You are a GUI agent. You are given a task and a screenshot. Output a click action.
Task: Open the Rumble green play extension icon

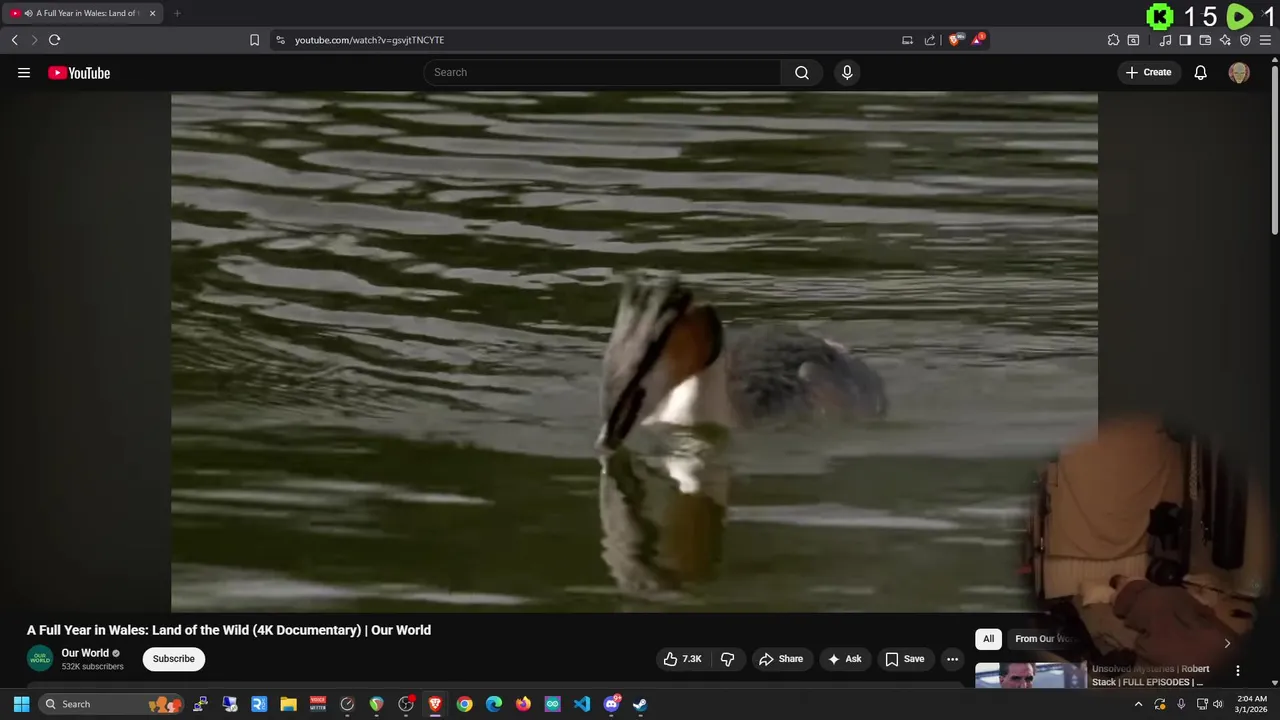(1239, 16)
